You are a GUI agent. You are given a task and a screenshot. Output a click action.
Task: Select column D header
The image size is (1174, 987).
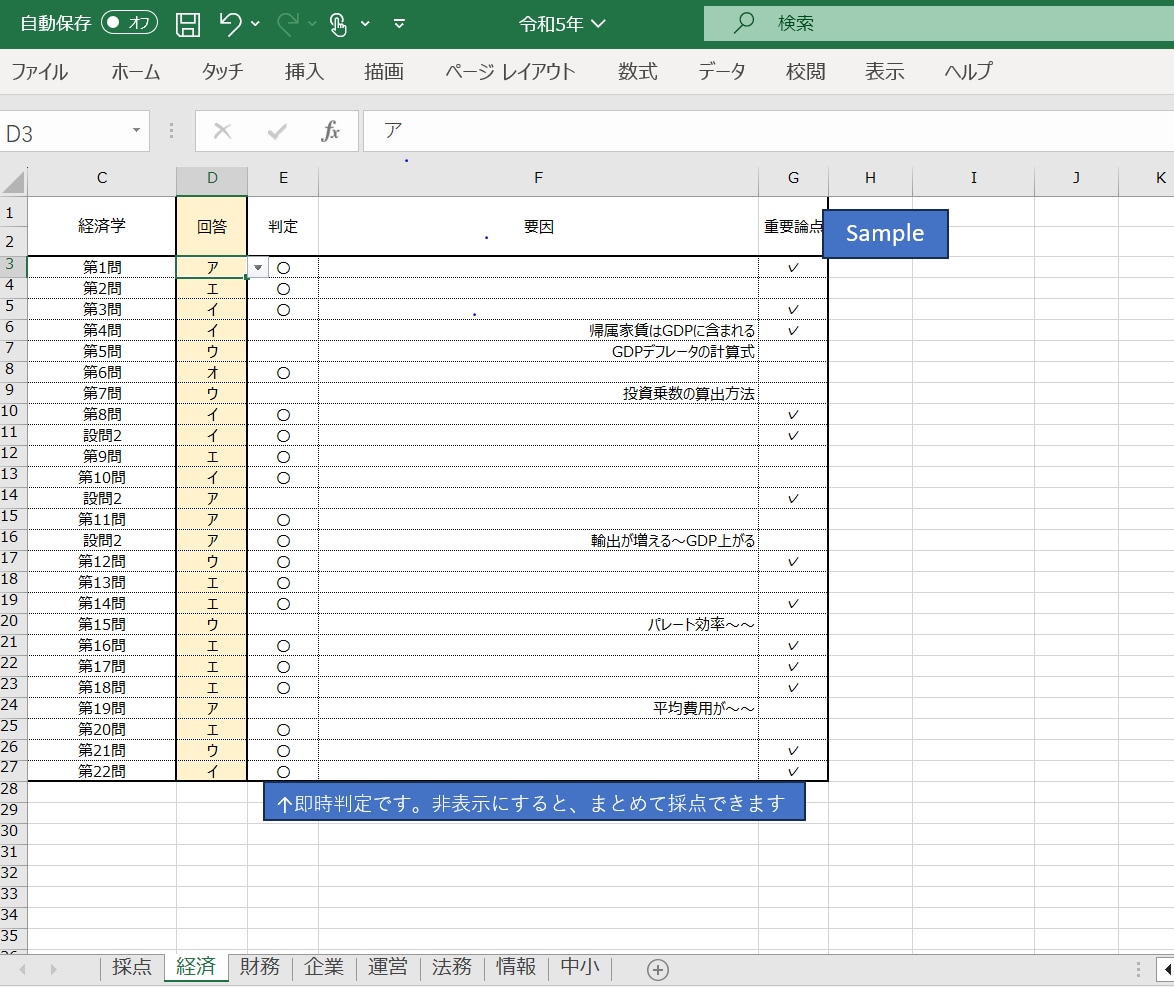click(x=212, y=178)
